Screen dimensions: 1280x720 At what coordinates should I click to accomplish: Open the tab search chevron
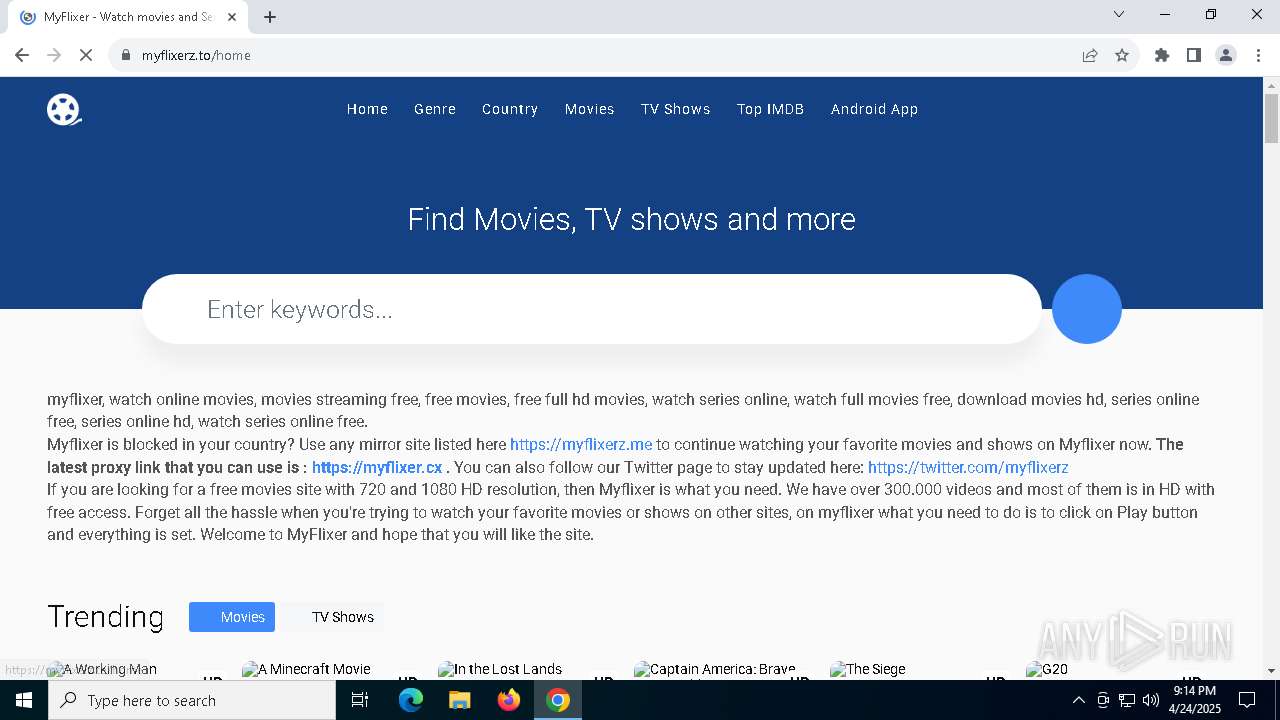click(x=1119, y=14)
